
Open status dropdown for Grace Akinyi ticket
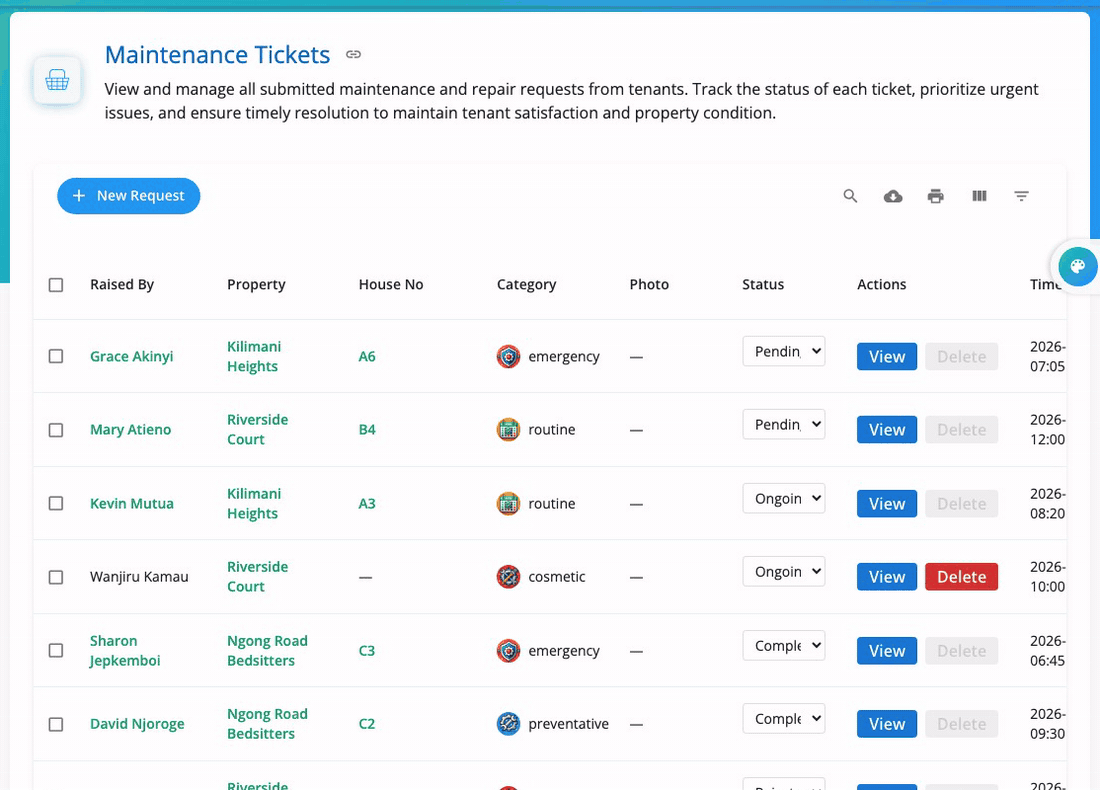click(784, 351)
